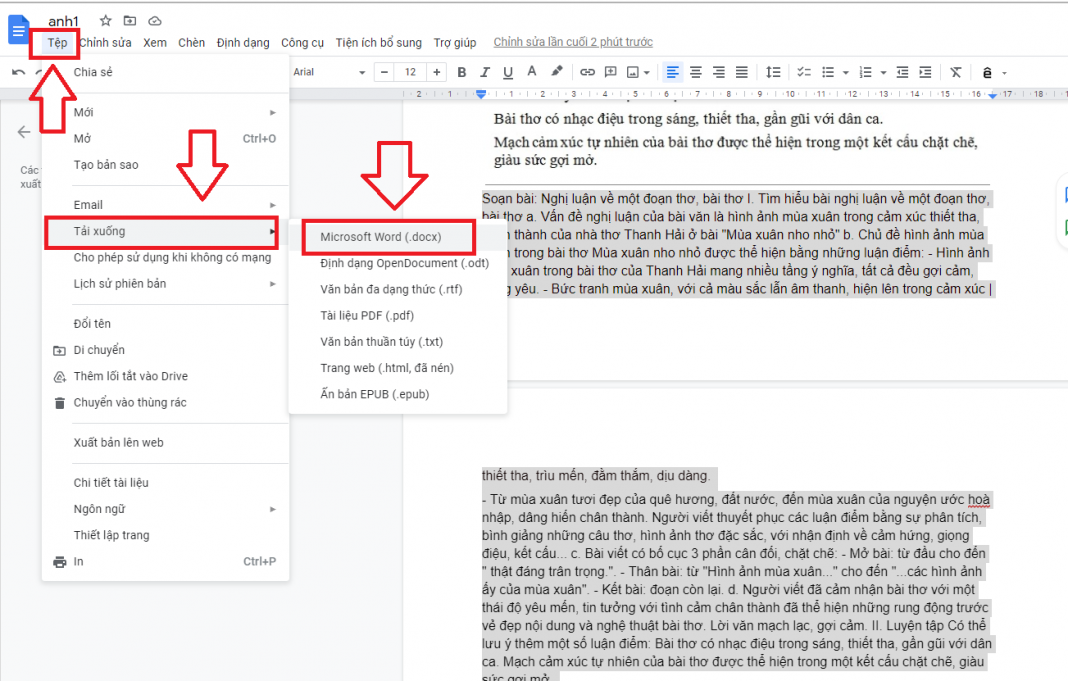This screenshot has height=681, width=1068.
Task: Open the last edit history link
Action: 573,43
